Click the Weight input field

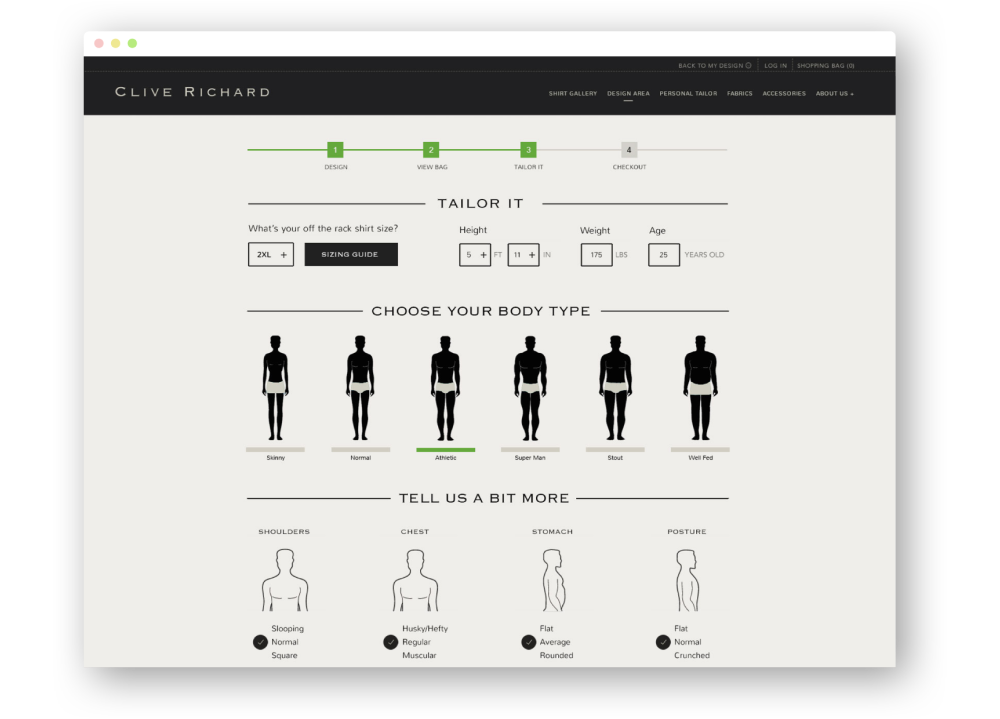[596, 255]
